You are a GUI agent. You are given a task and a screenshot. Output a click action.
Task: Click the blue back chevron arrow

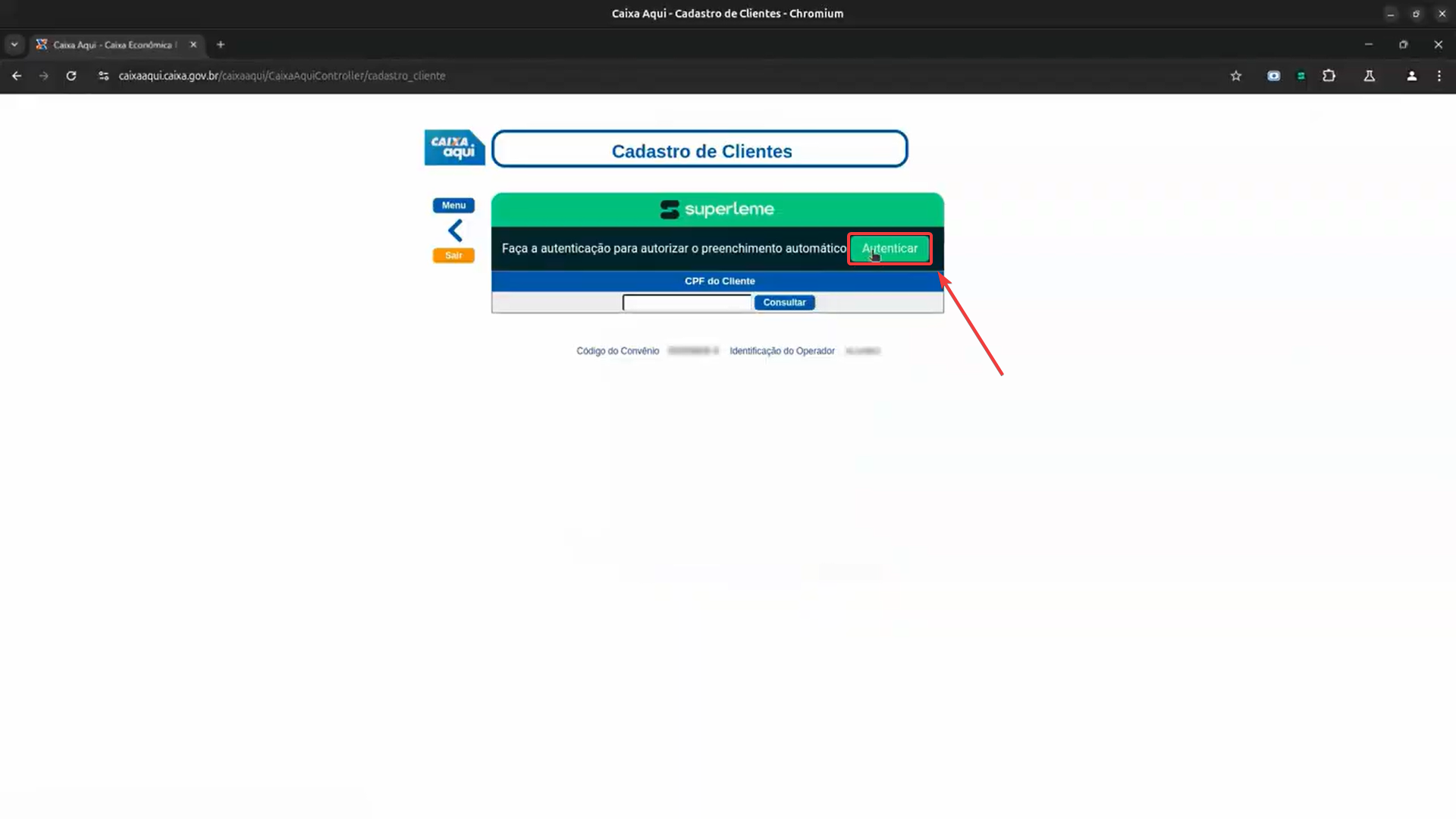tap(455, 231)
